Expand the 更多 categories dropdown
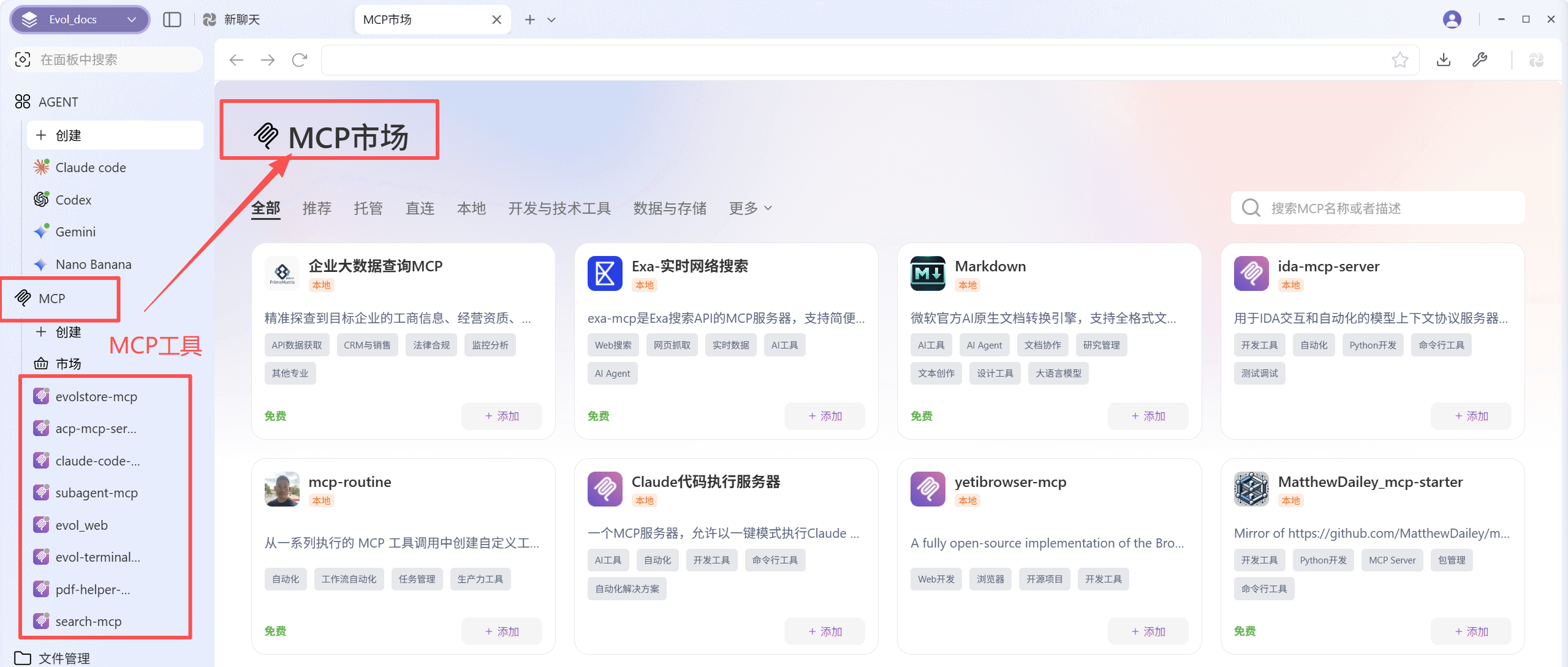This screenshot has width=1568, height=667. 751,208
